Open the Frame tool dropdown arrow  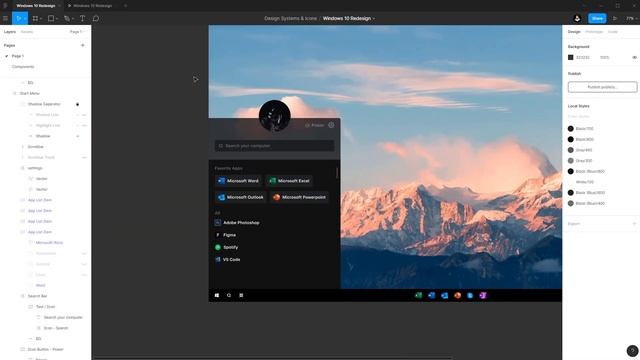click(x=41, y=18)
